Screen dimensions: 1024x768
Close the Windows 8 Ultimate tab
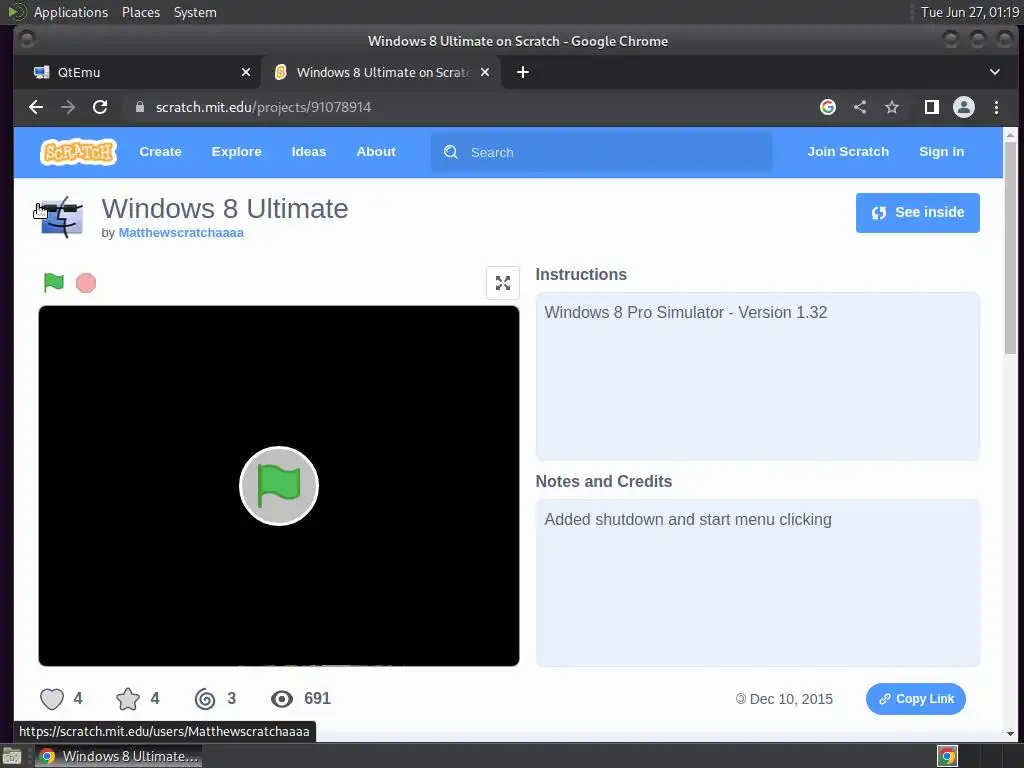[x=485, y=72]
